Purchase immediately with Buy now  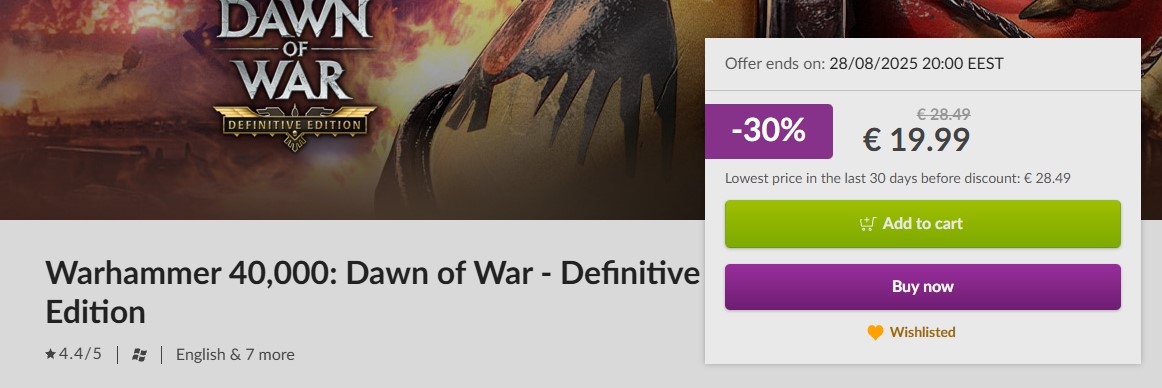(923, 287)
